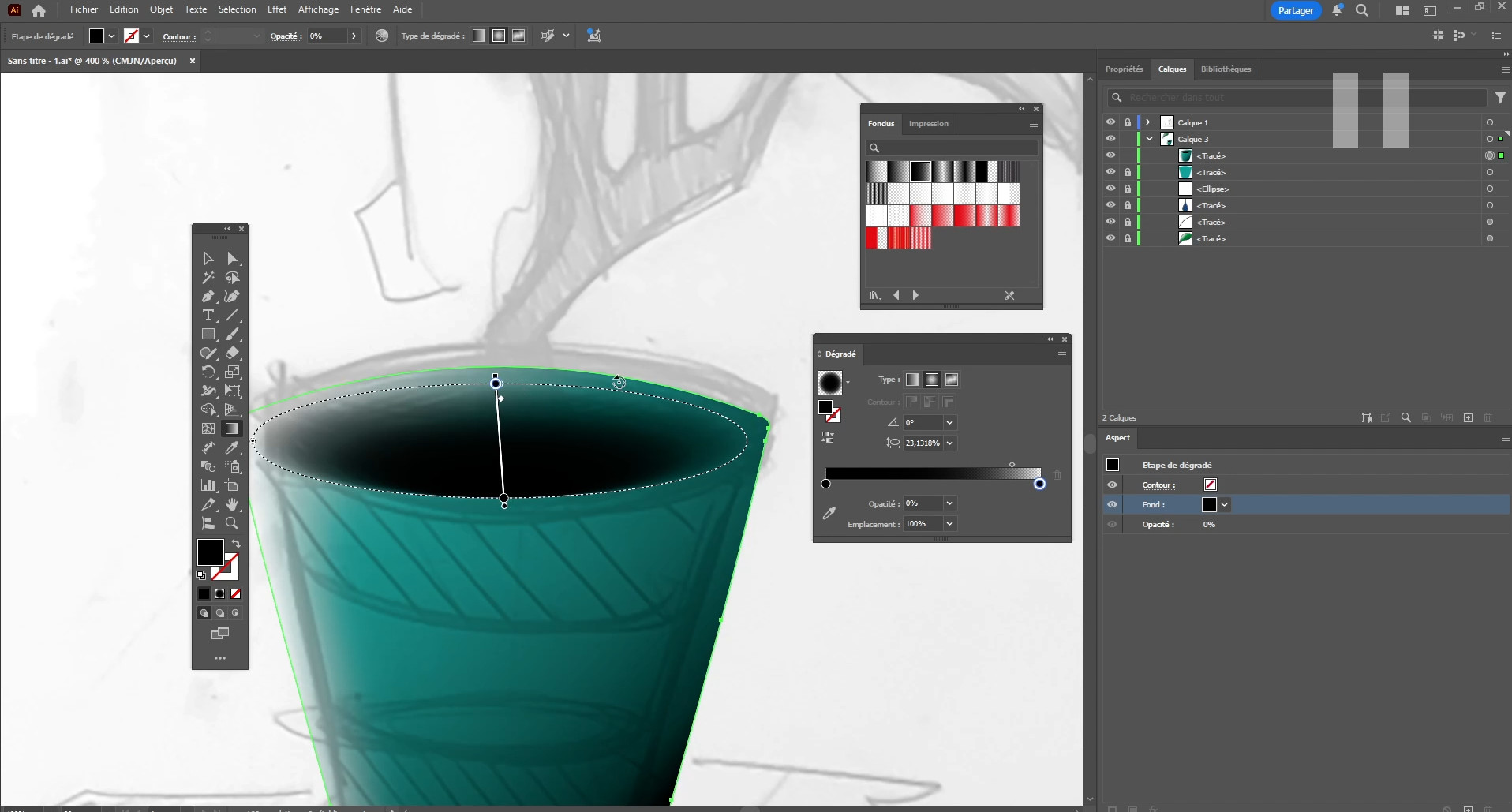Click the reverse gradient icon in Dégradé panel
Viewport: 1512px width, 812px height.
pyautogui.click(x=828, y=437)
